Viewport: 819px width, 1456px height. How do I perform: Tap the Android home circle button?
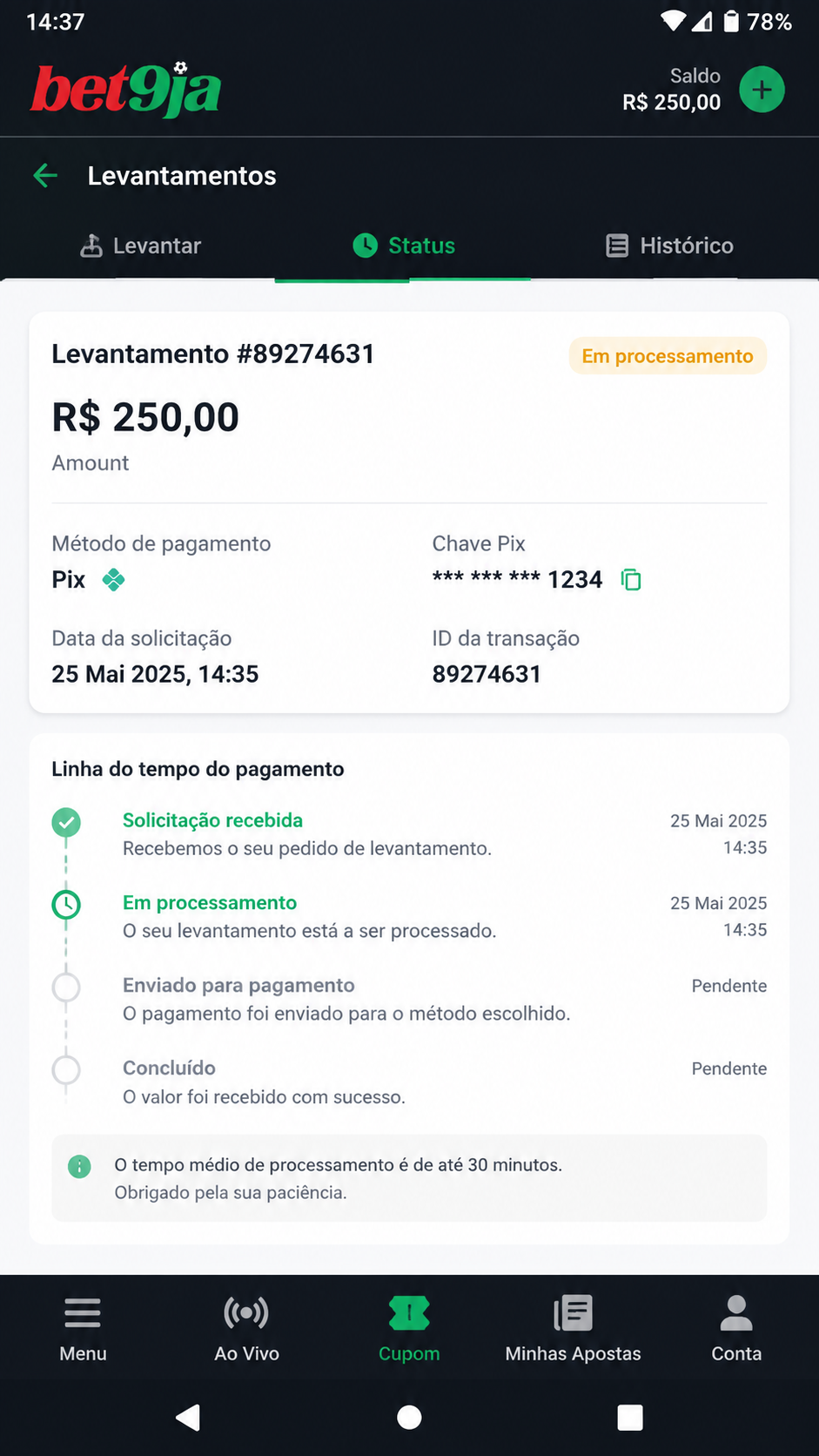(409, 1418)
